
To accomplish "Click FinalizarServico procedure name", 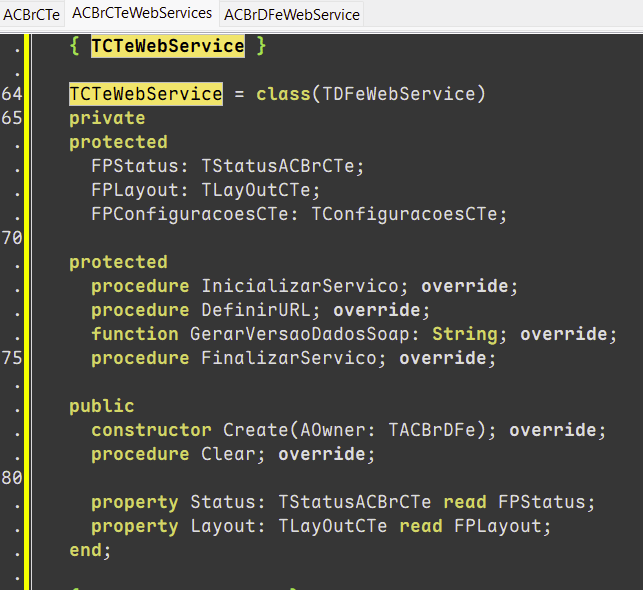I will point(289,358).
